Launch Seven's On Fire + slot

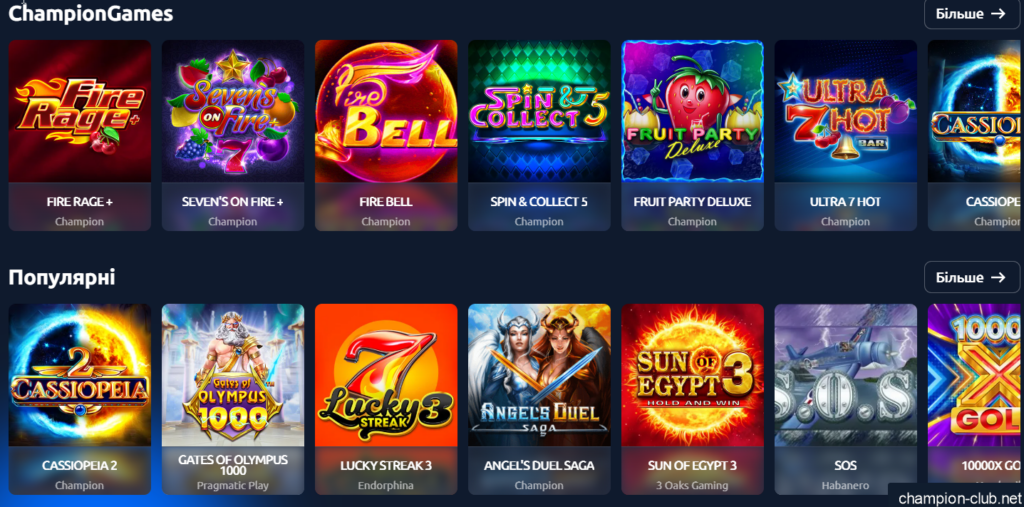232,111
